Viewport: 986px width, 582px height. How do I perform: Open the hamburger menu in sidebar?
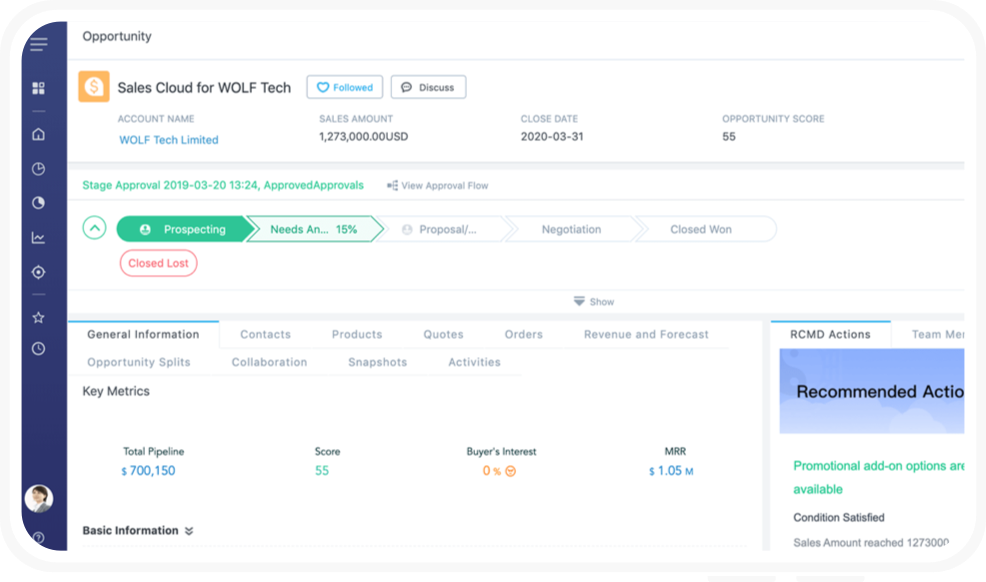click(x=38, y=43)
